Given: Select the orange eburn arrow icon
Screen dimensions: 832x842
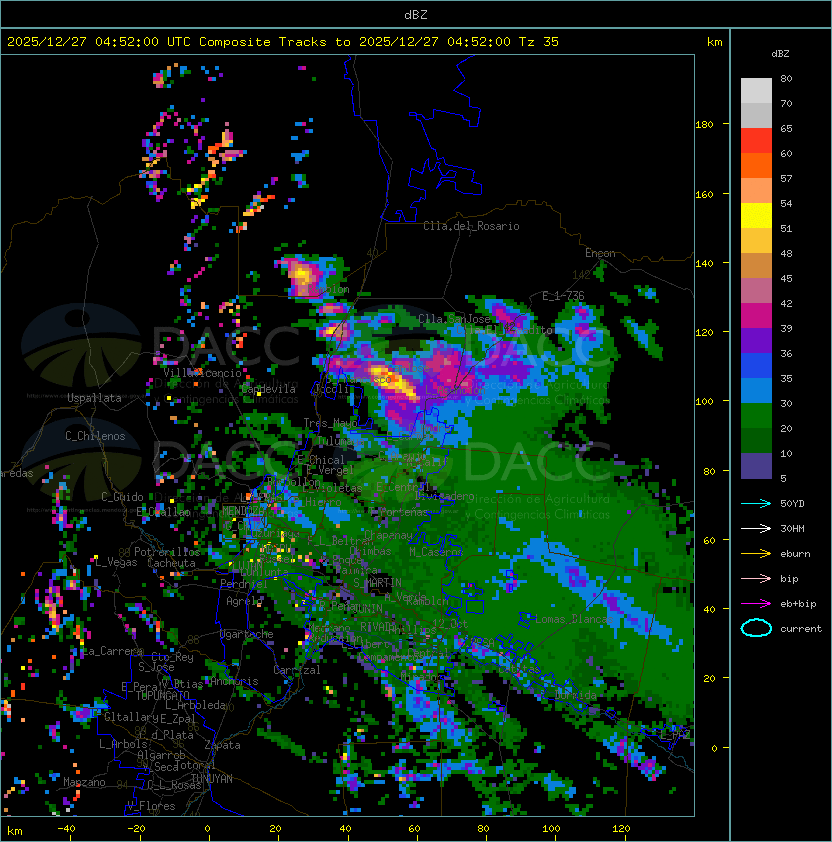Looking at the screenshot, I should pos(756,553).
